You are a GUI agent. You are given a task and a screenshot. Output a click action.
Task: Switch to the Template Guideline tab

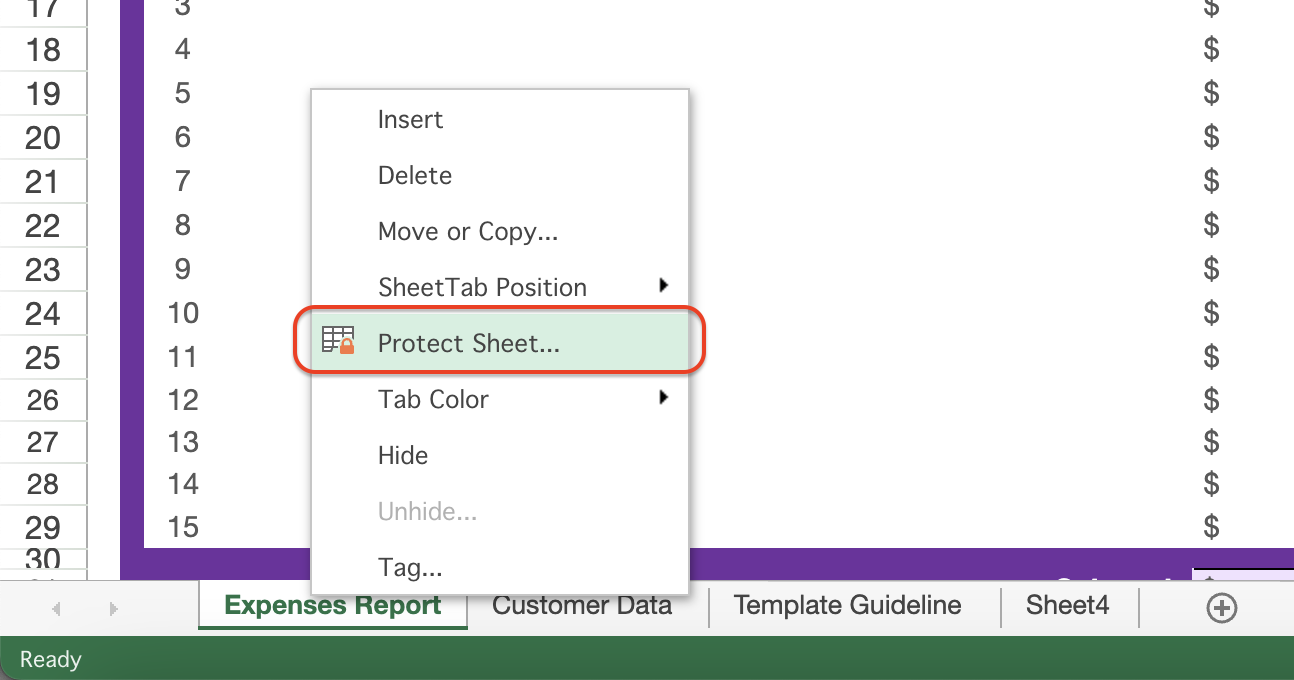tap(847, 605)
